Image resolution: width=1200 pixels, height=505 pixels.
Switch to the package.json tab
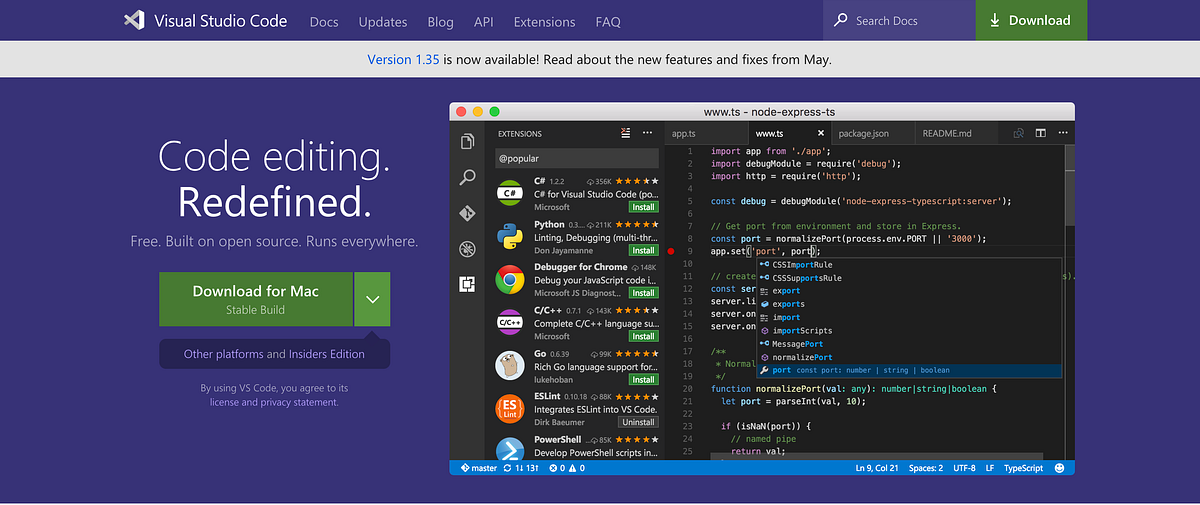pyautogui.click(x=873, y=133)
